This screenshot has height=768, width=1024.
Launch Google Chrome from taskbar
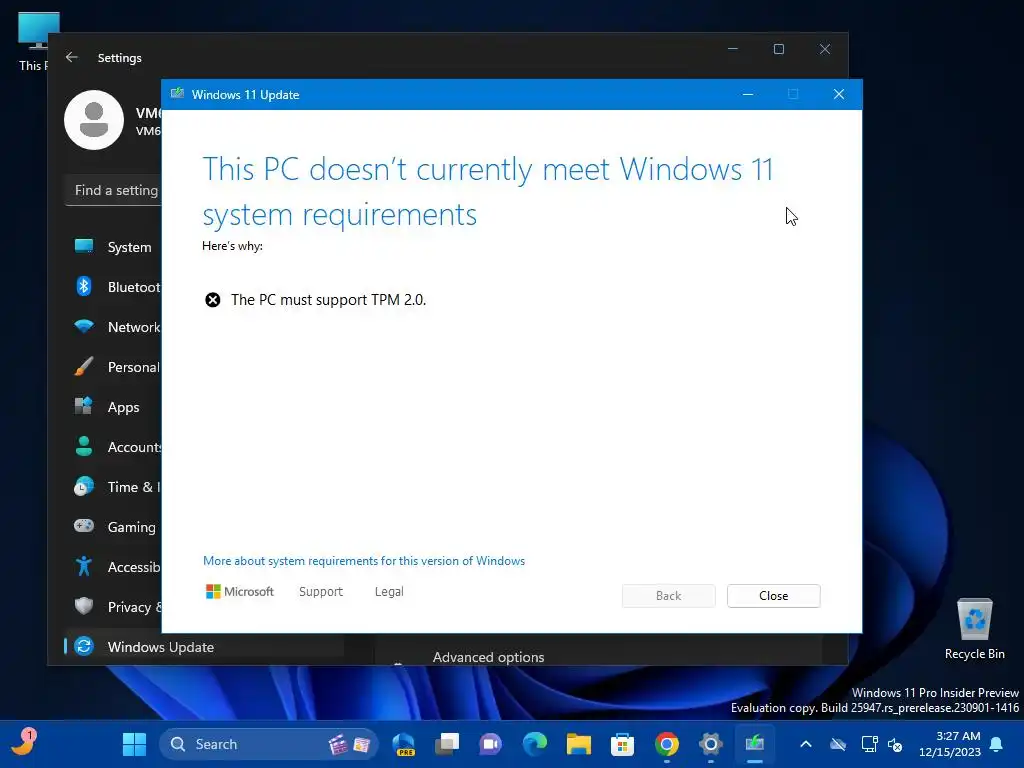[667, 744]
